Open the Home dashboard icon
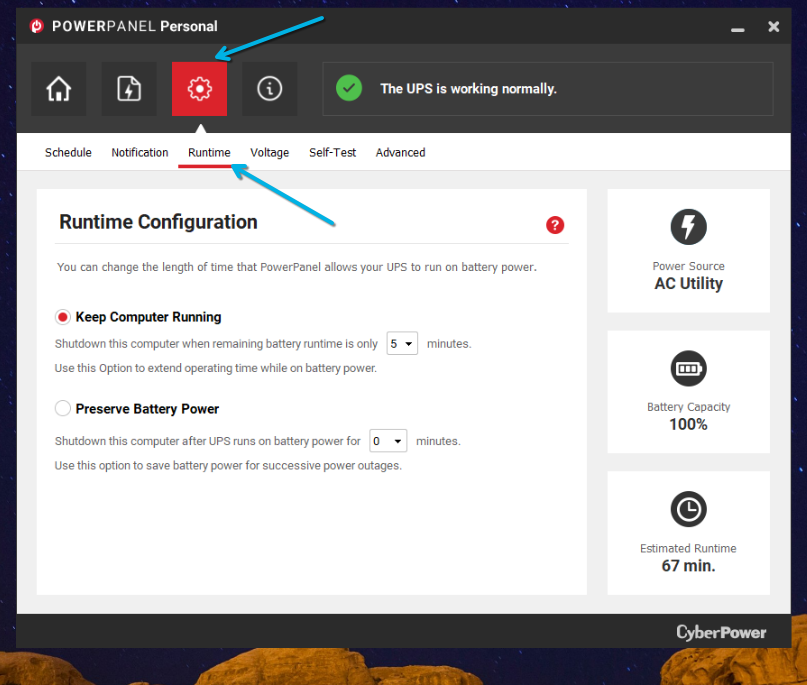 pos(59,89)
